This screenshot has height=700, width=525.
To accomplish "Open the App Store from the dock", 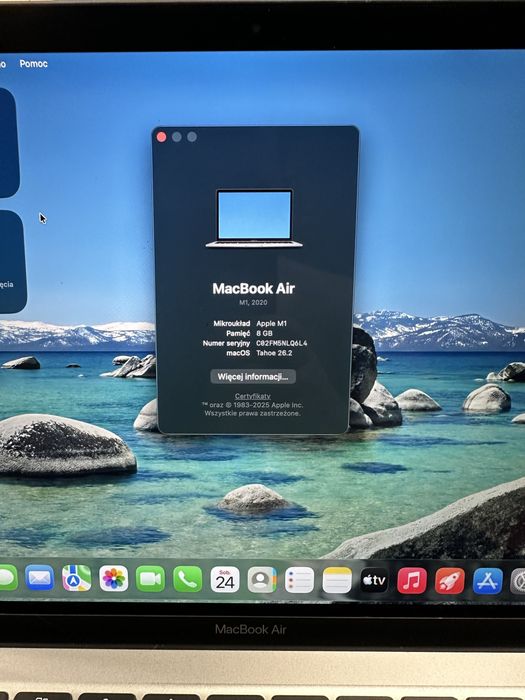I will click(488, 580).
